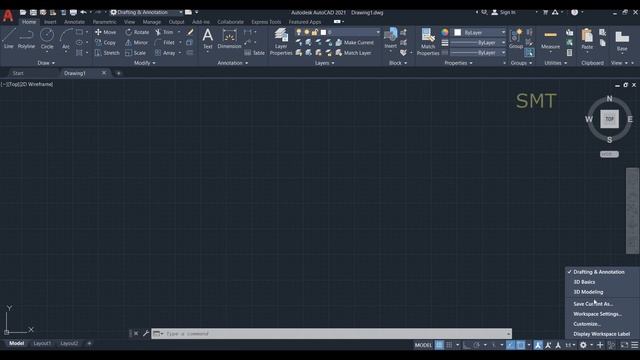Image resolution: width=640 pixels, height=360 pixels.
Task: Select the Polyline tool
Action: tap(27, 38)
